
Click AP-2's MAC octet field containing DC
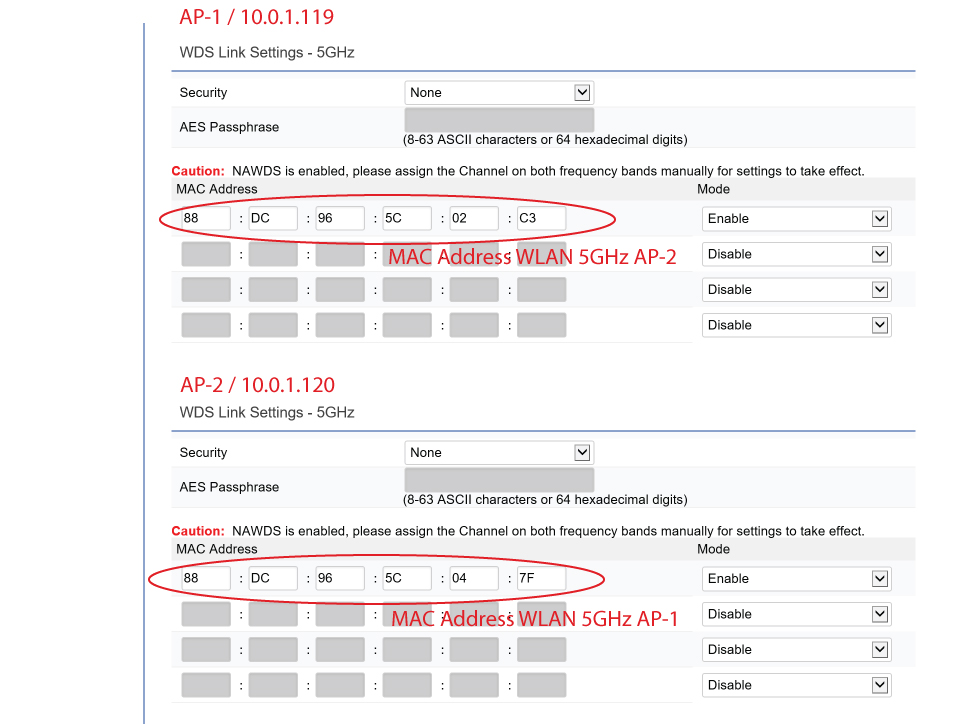click(x=273, y=578)
